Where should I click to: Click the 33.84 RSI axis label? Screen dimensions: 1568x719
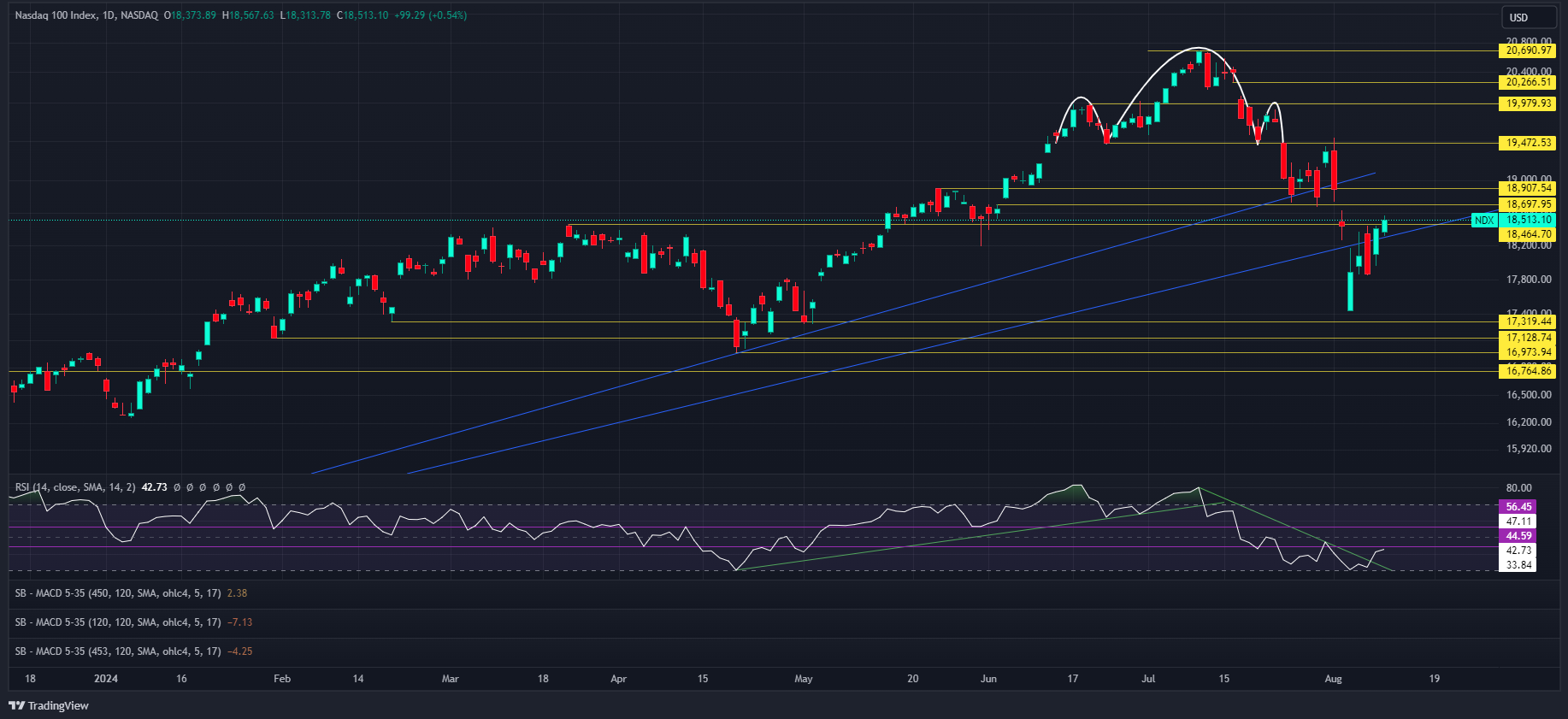coord(1518,565)
